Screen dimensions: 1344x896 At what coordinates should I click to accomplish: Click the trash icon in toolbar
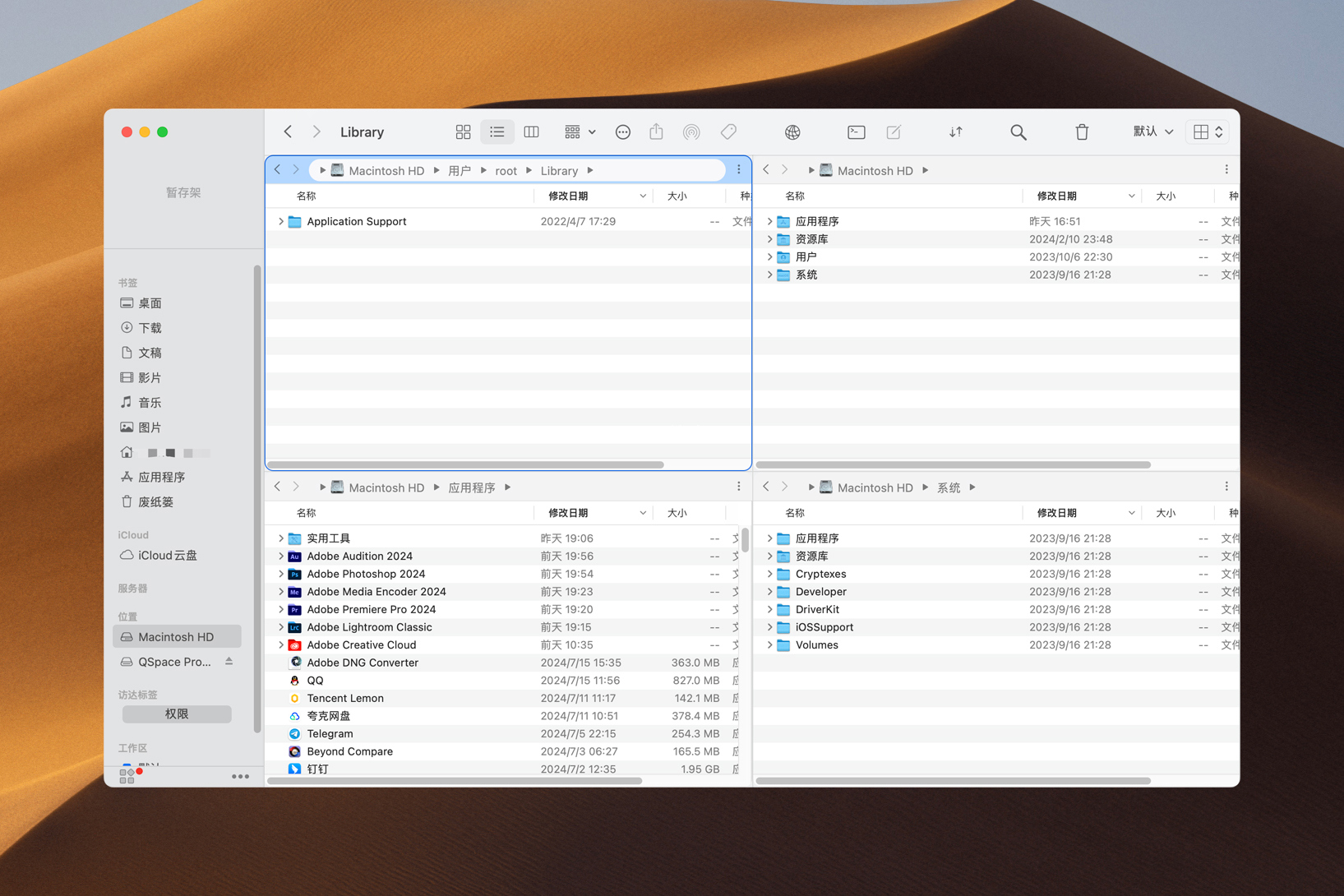tap(1082, 132)
